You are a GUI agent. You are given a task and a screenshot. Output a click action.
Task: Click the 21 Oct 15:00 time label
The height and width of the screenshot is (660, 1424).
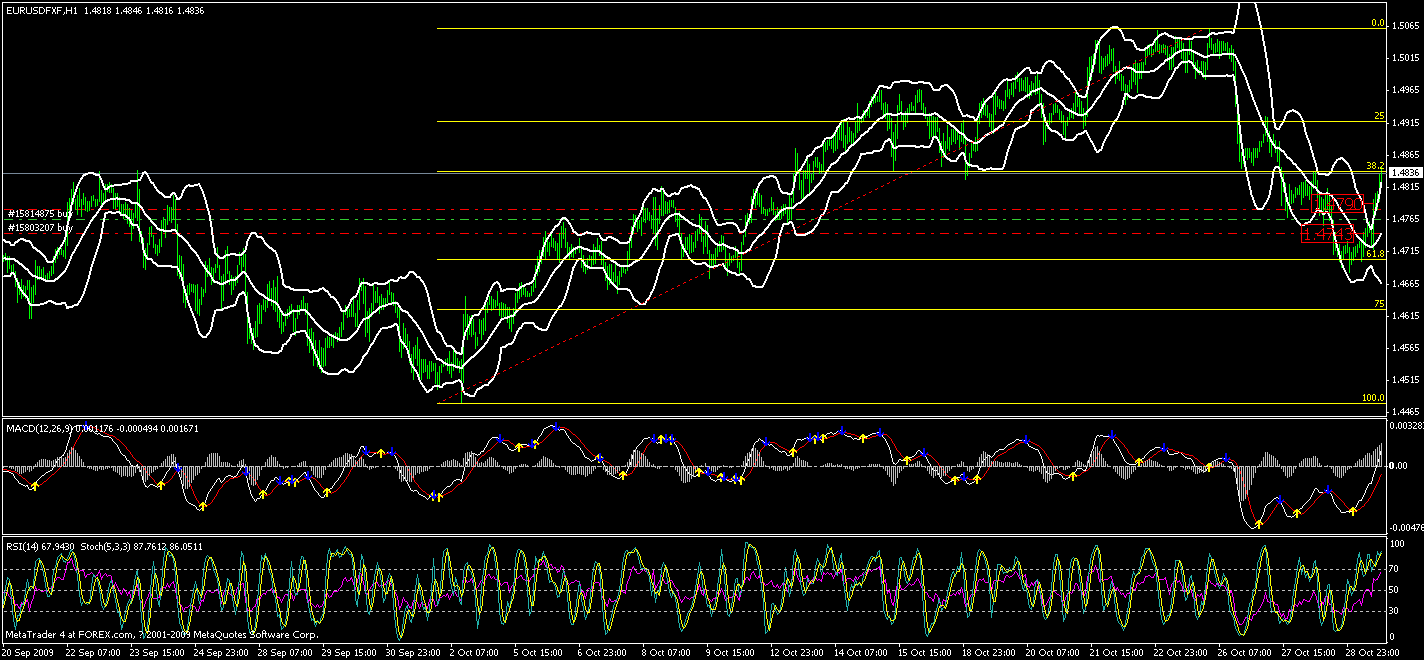1118,652
